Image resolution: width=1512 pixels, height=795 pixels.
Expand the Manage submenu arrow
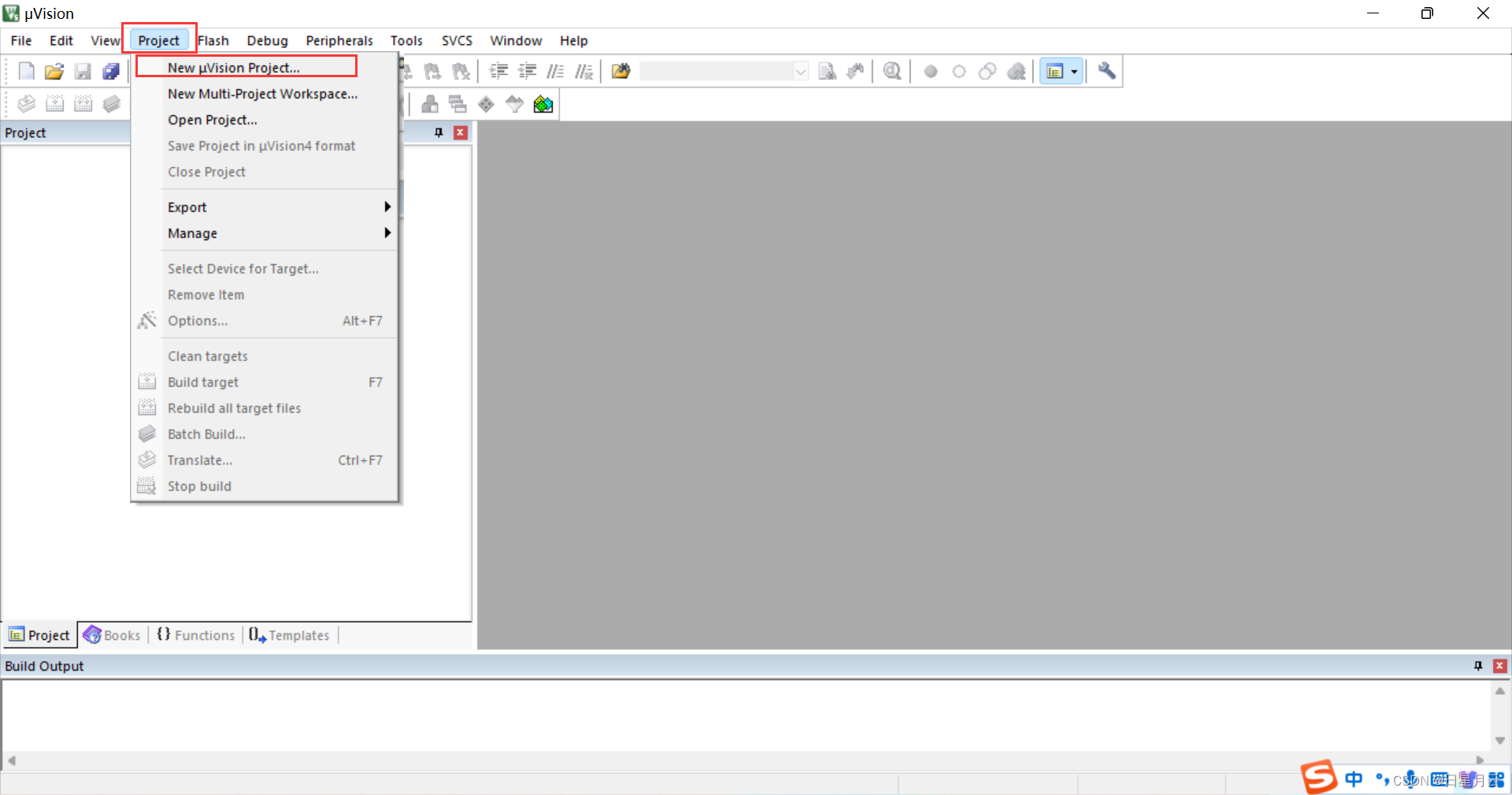pyautogui.click(x=387, y=233)
